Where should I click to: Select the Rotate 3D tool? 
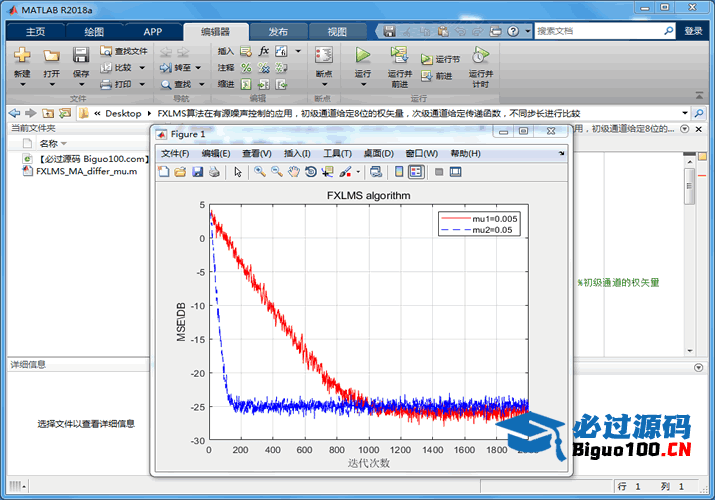[x=311, y=172]
